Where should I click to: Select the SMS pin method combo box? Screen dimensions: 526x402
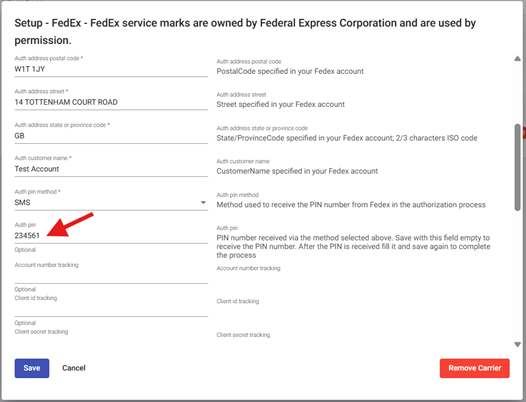(111, 202)
